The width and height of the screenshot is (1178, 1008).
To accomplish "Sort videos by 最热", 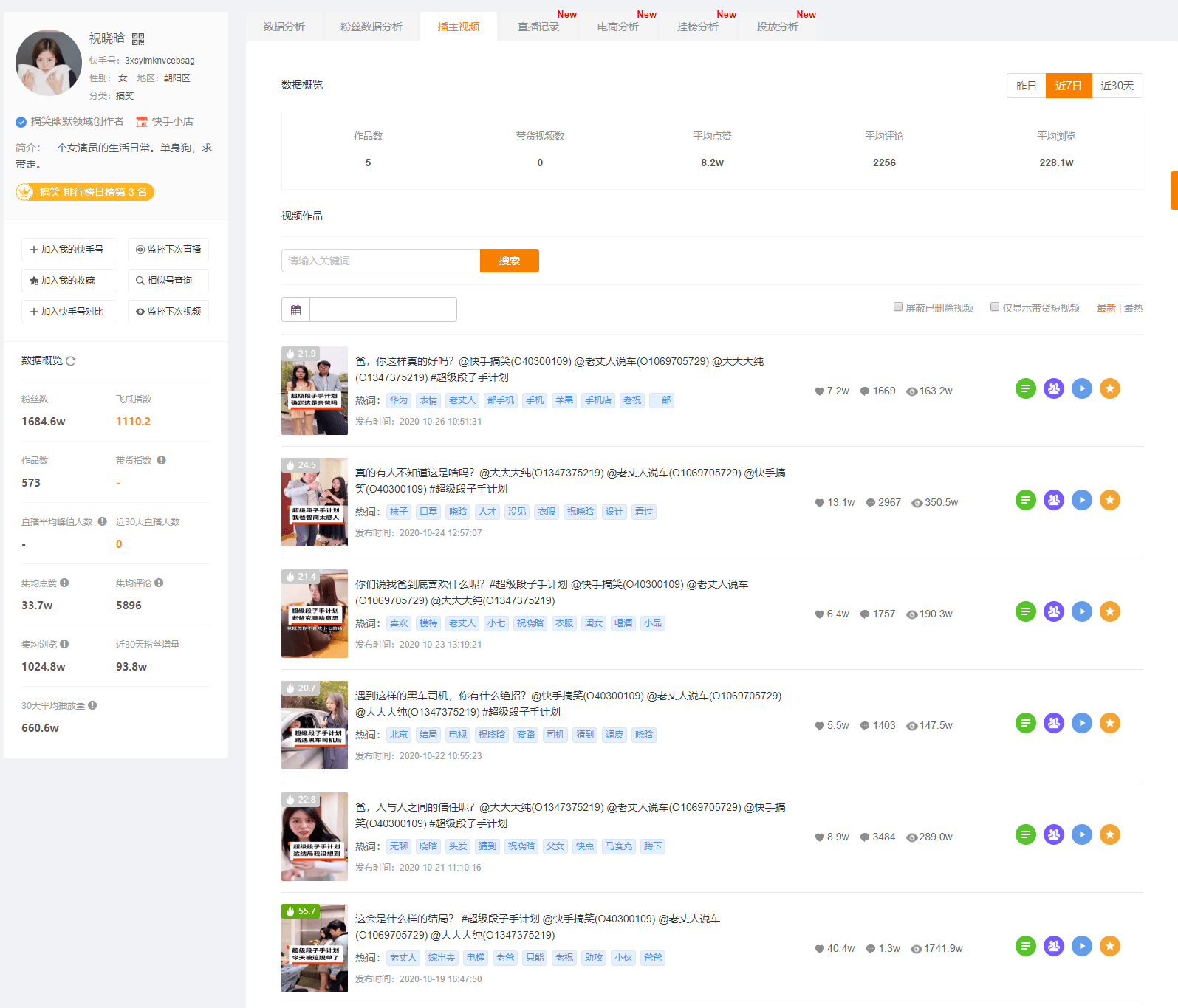I will click(x=1133, y=308).
